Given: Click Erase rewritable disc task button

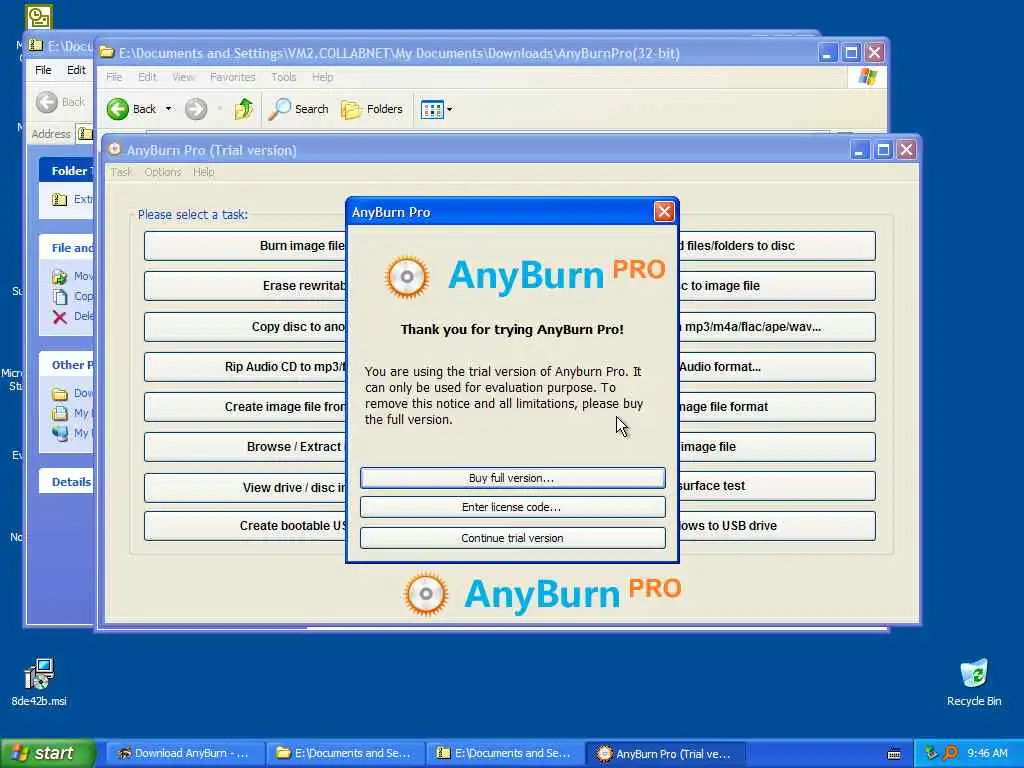Looking at the screenshot, I should (x=245, y=285).
